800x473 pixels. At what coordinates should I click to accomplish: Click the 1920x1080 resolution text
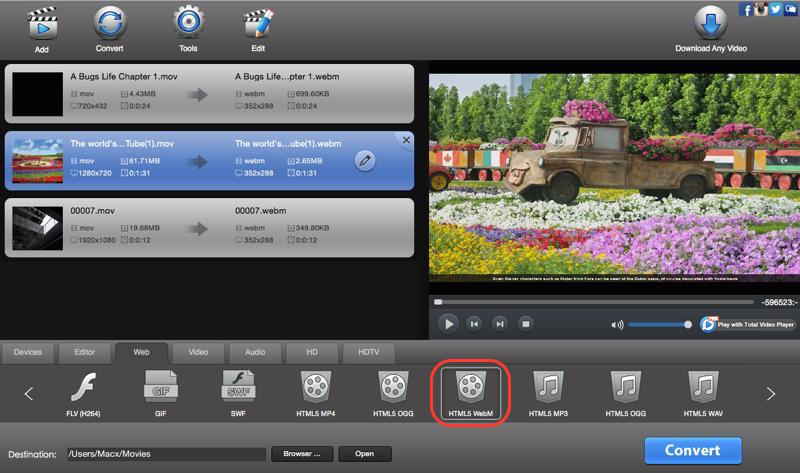tap(97, 240)
